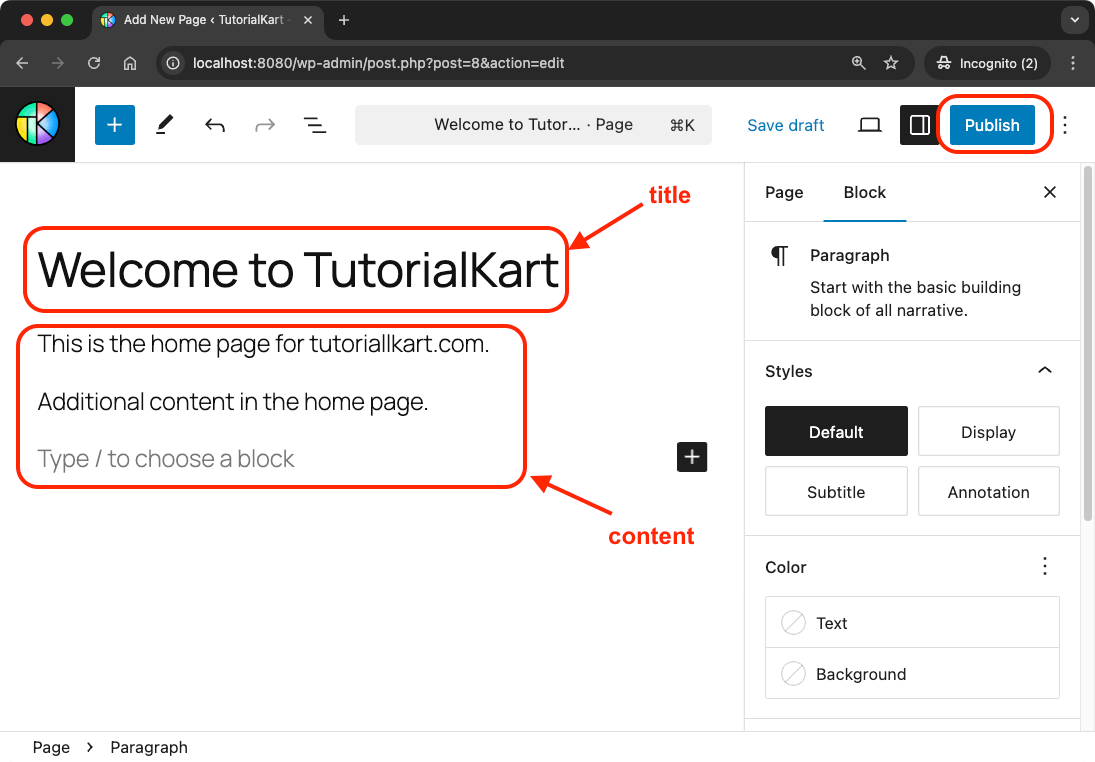Viewport: 1095px width, 762px height.
Task: Open the command palette via the document title bar
Action: point(533,124)
